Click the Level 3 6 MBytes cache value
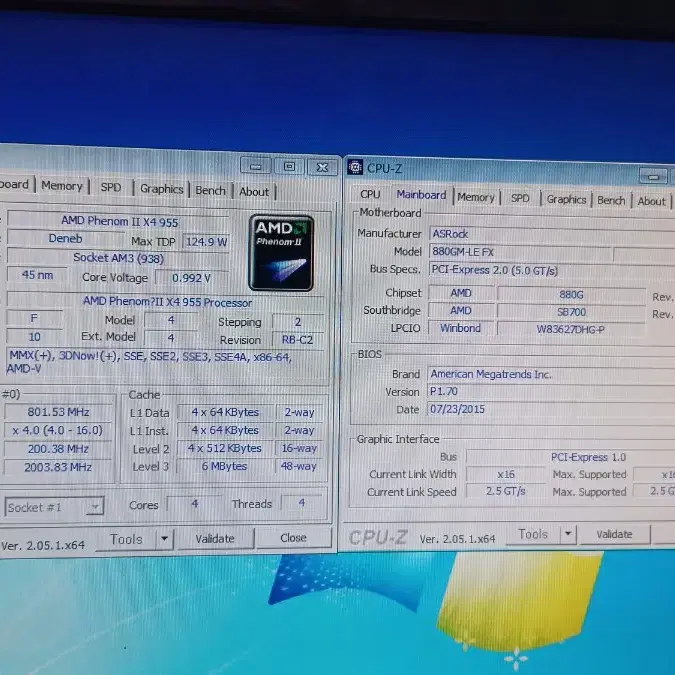This screenshot has width=675, height=675. click(224, 466)
